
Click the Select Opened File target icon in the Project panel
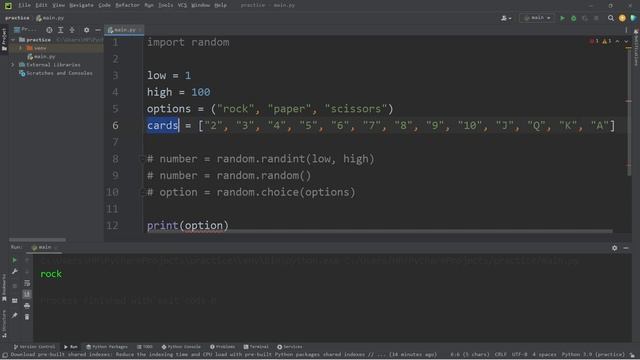click(49, 30)
